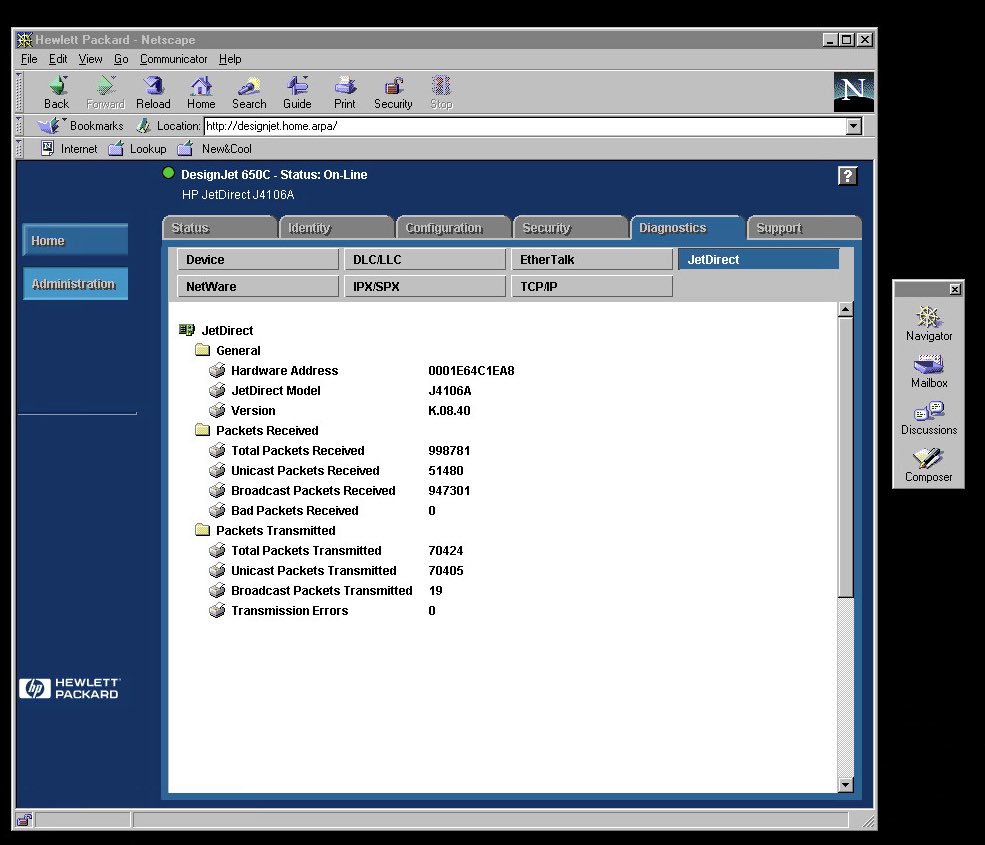Click the JetDirect sub-tab button
985x845 pixels.
759,259
